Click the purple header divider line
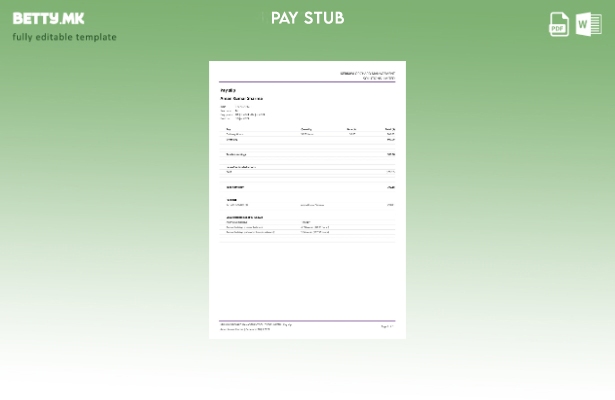The image size is (615, 400). pyautogui.click(x=307, y=81)
